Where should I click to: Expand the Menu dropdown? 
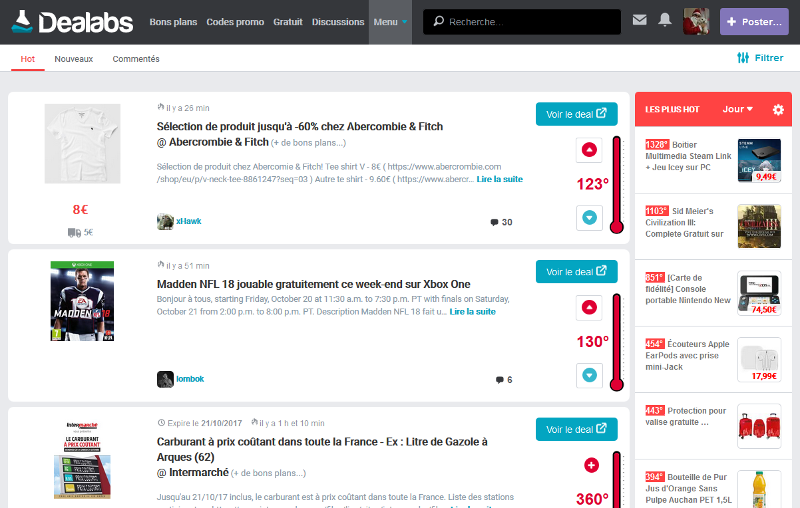point(390,22)
